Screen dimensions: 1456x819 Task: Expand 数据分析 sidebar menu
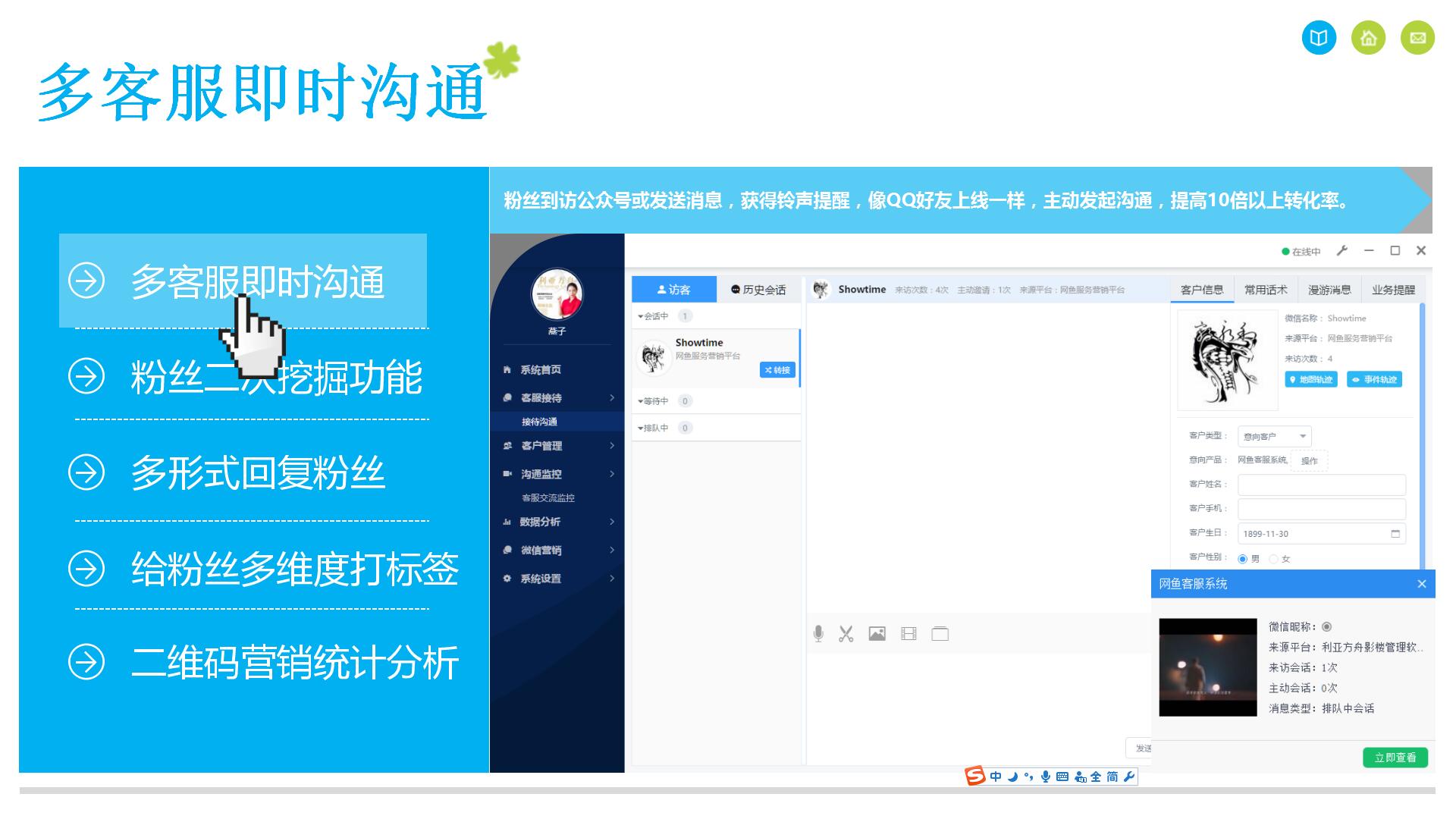pos(557,522)
